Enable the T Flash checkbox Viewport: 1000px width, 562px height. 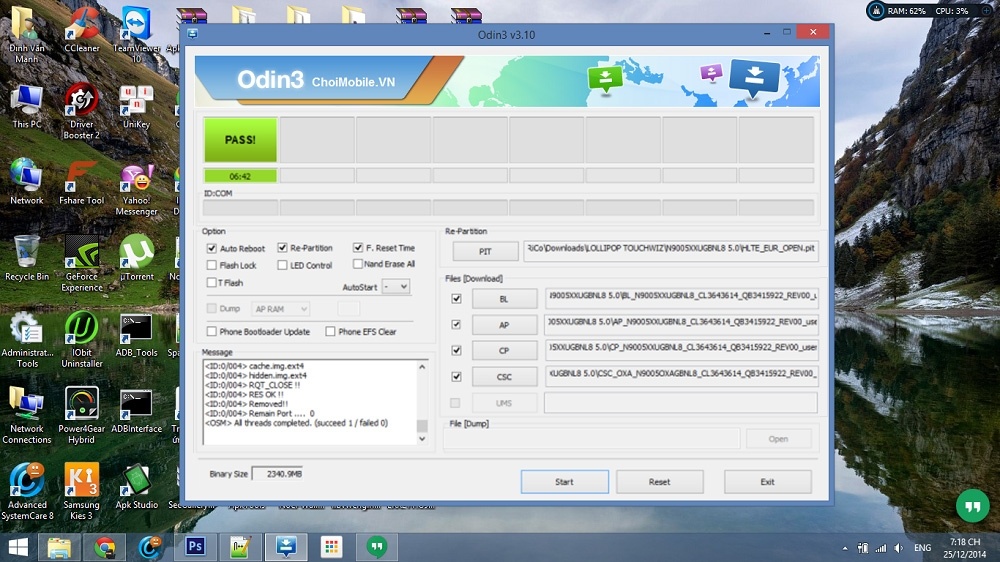pyautogui.click(x=212, y=282)
